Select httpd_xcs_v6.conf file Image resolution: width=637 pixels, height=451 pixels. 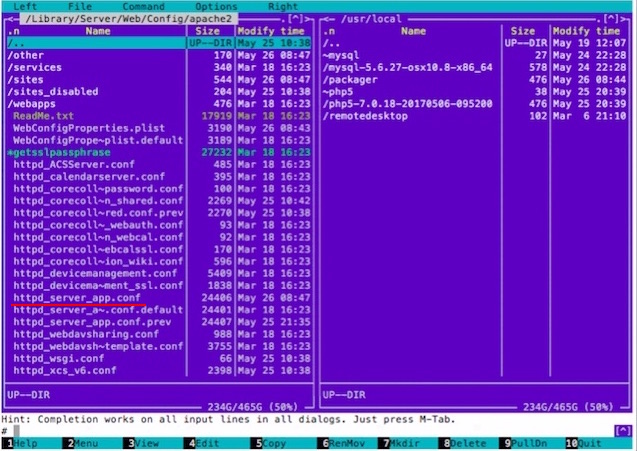[x=159, y=371]
